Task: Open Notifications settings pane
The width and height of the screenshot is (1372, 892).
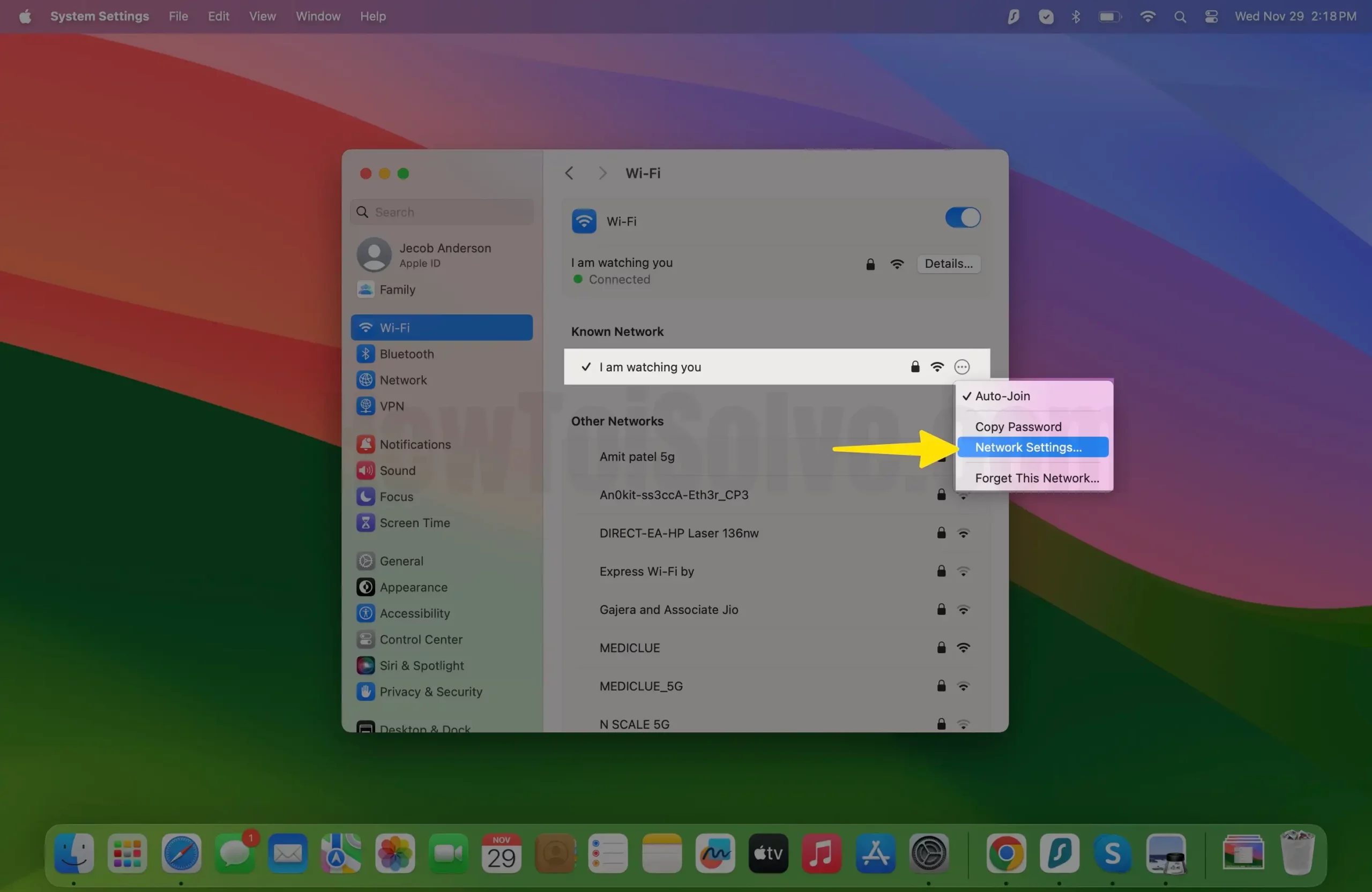Action: pyautogui.click(x=414, y=444)
